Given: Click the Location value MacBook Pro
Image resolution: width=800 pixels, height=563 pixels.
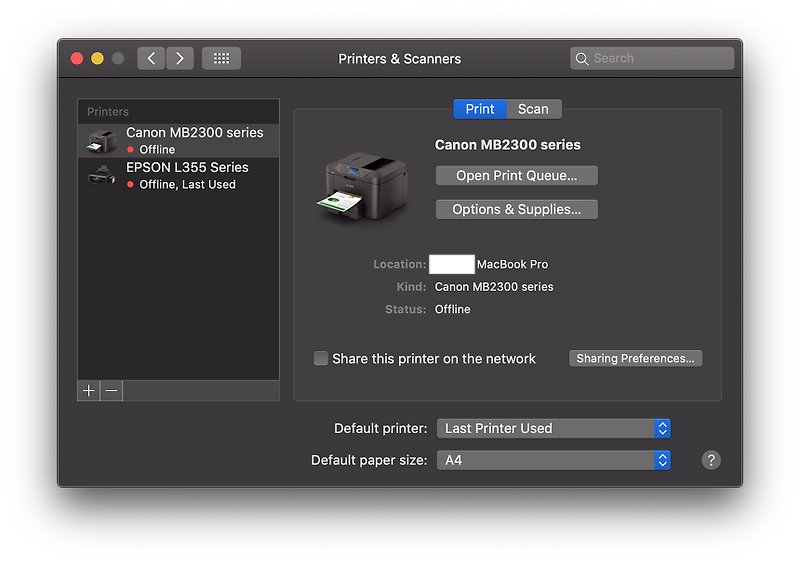Looking at the screenshot, I should (x=512, y=264).
